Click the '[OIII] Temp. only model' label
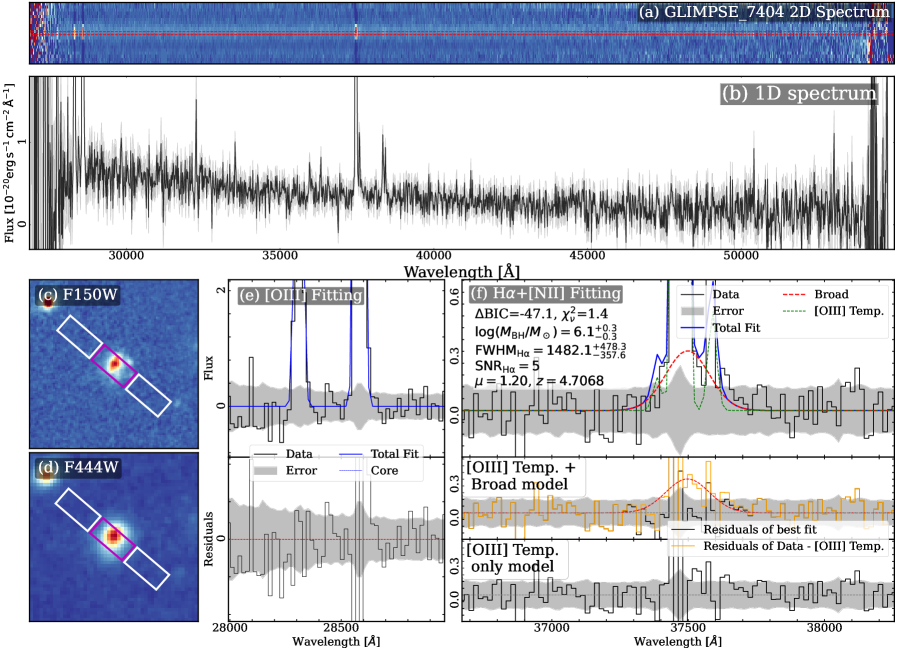The image size is (897, 651). tap(514, 557)
